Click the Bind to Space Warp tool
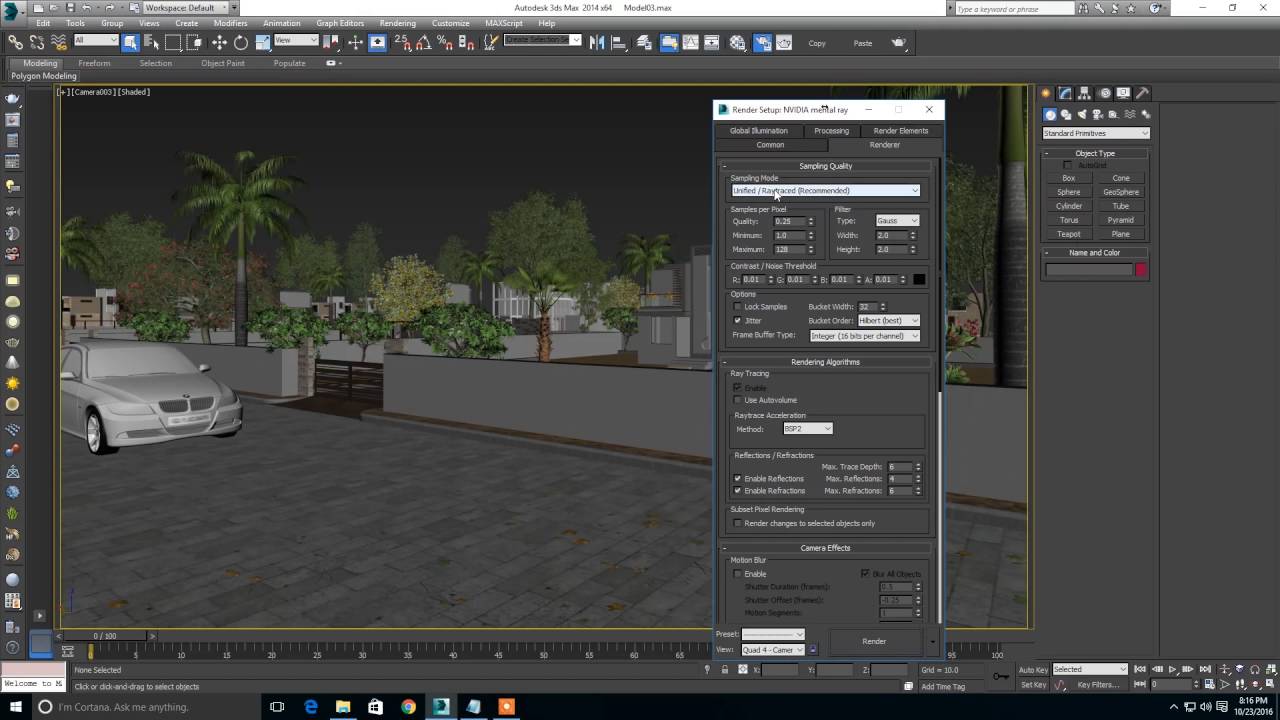The width and height of the screenshot is (1280, 720). 59,43
